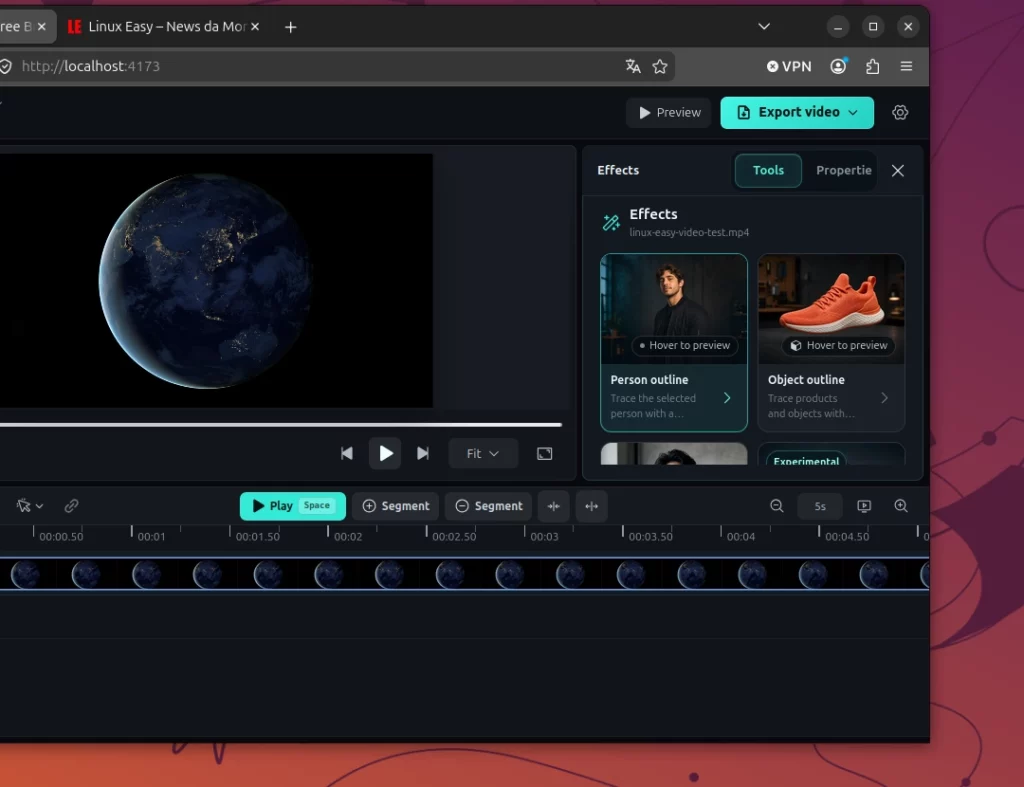Viewport: 1024px width, 787px height.
Task: Select the Person outline effect card
Action: click(x=674, y=342)
